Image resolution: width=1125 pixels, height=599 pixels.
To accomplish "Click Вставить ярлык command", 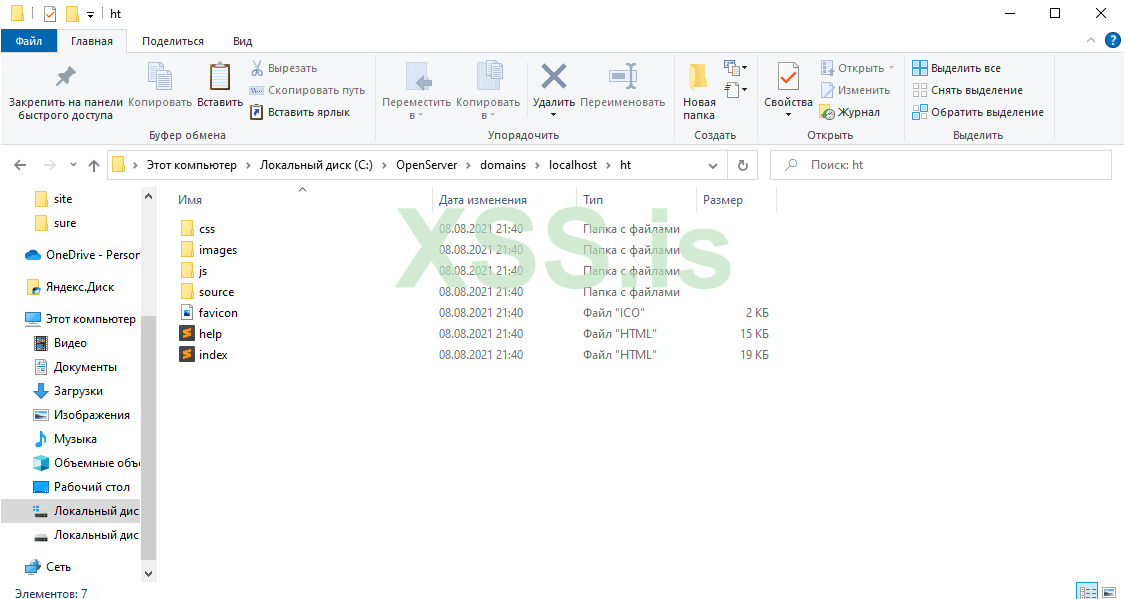I will 300,112.
